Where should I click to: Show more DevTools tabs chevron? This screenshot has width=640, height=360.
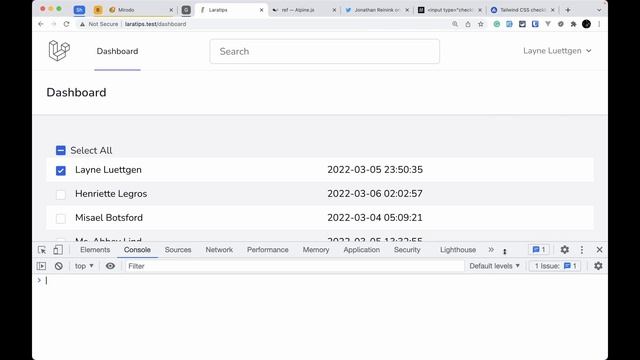(491, 249)
